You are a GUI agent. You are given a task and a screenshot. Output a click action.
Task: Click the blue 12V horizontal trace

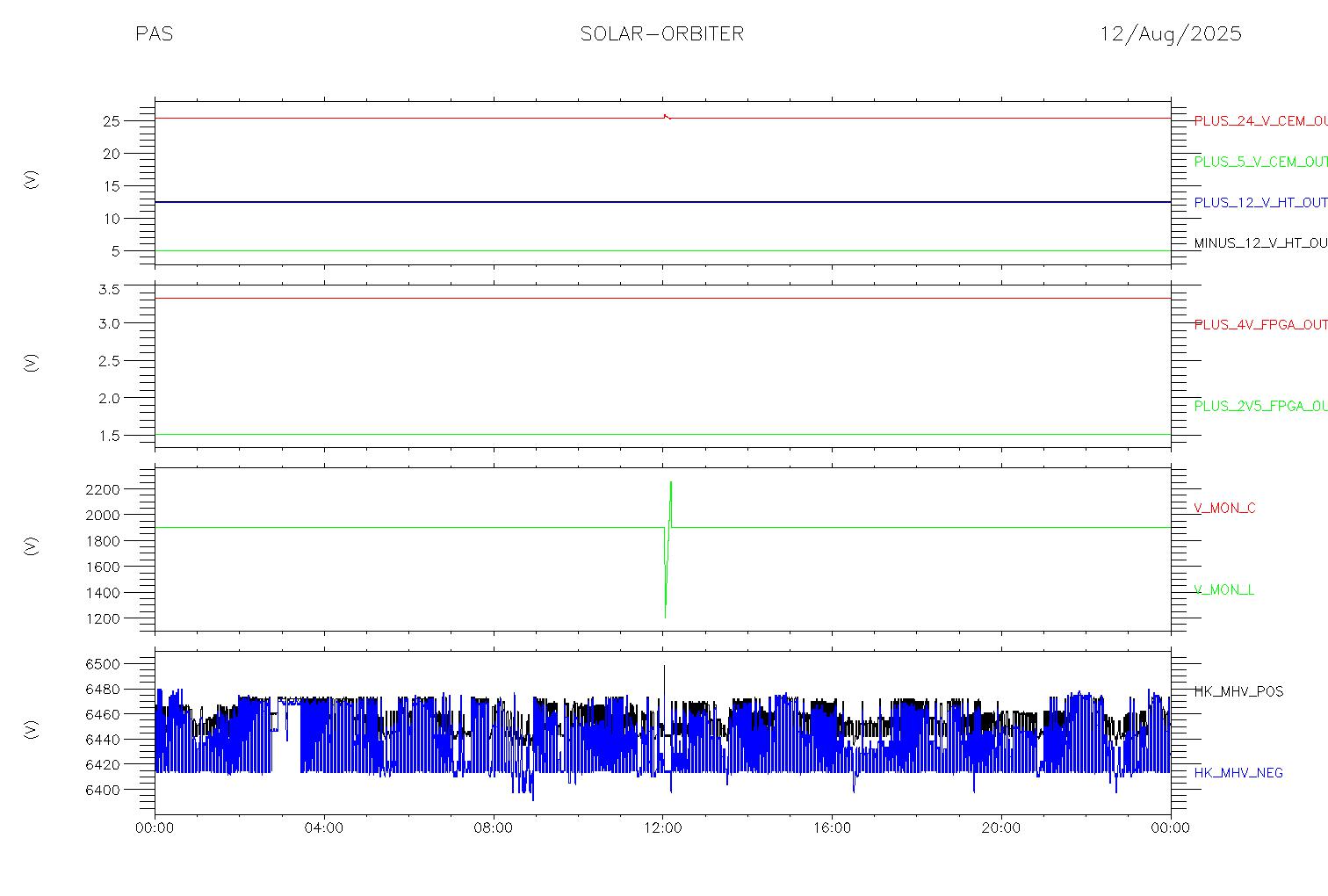pyautogui.click(x=662, y=202)
